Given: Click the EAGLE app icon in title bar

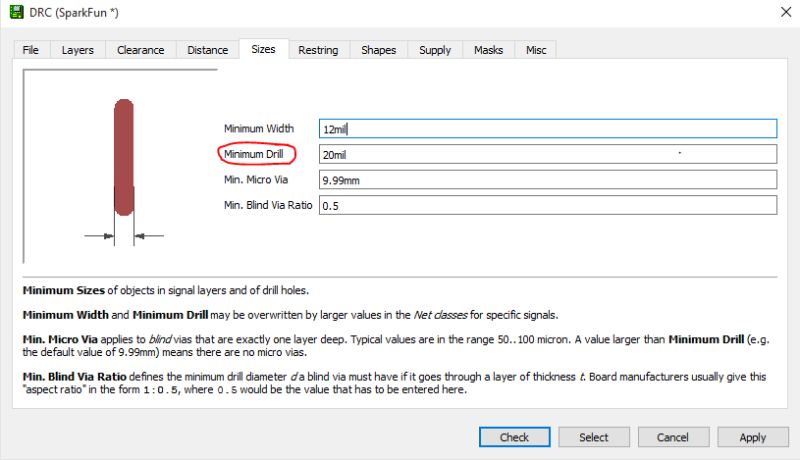Looking at the screenshot, I should click(x=17, y=12).
